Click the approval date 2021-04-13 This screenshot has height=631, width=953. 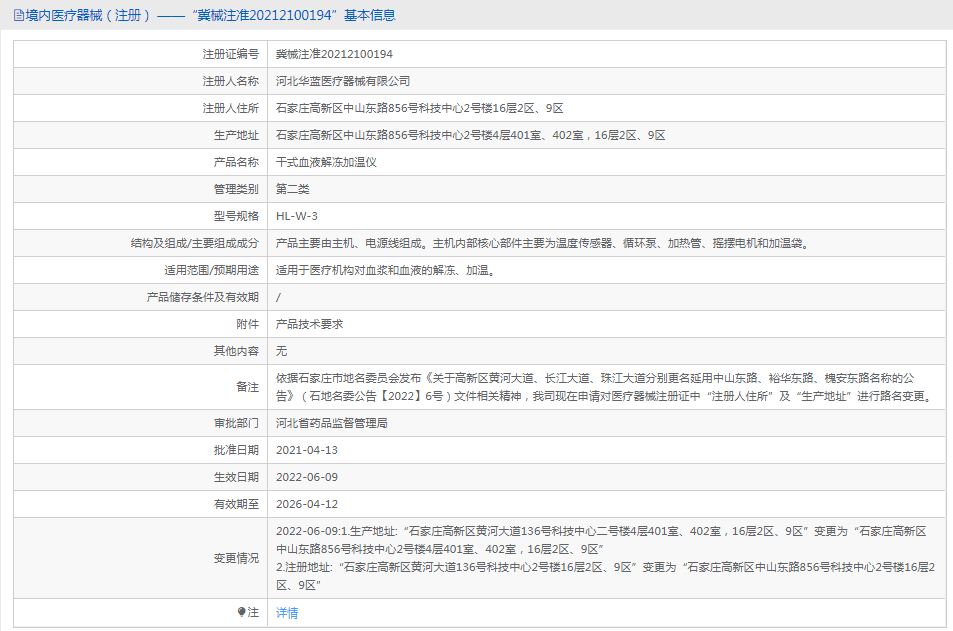307,450
